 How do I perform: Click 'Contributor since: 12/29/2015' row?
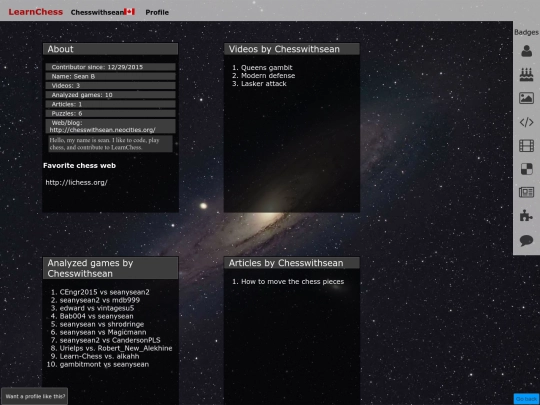[x=111, y=67]
